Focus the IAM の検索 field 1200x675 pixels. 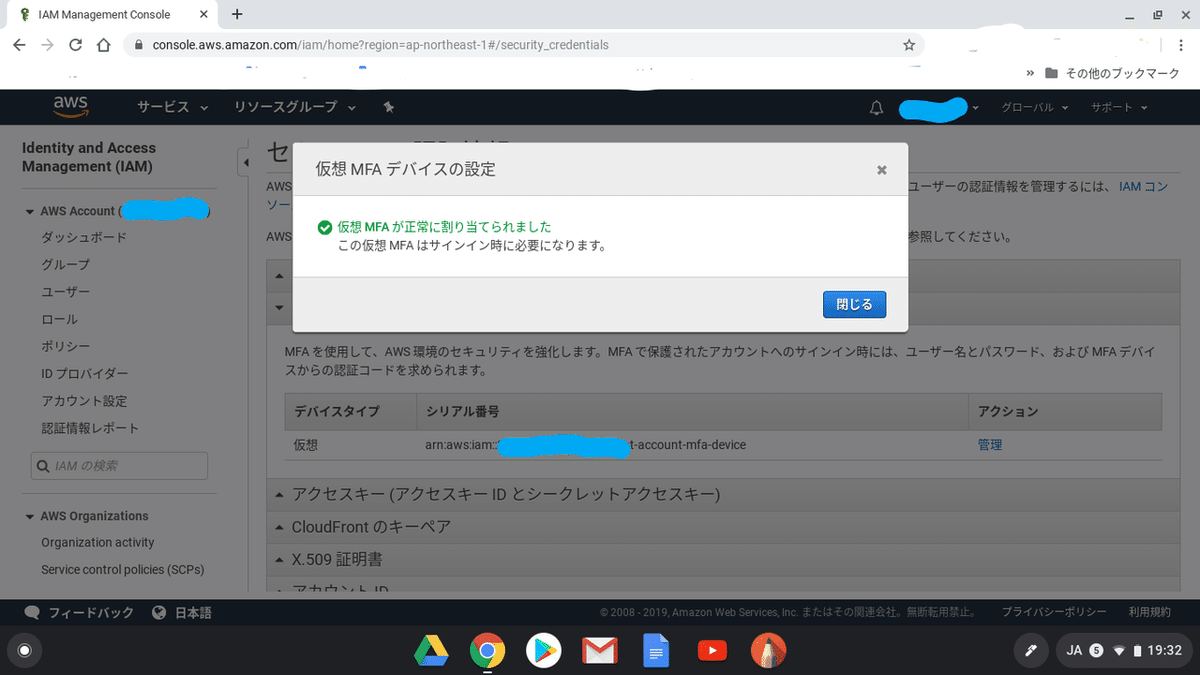[x=119, y=466]
